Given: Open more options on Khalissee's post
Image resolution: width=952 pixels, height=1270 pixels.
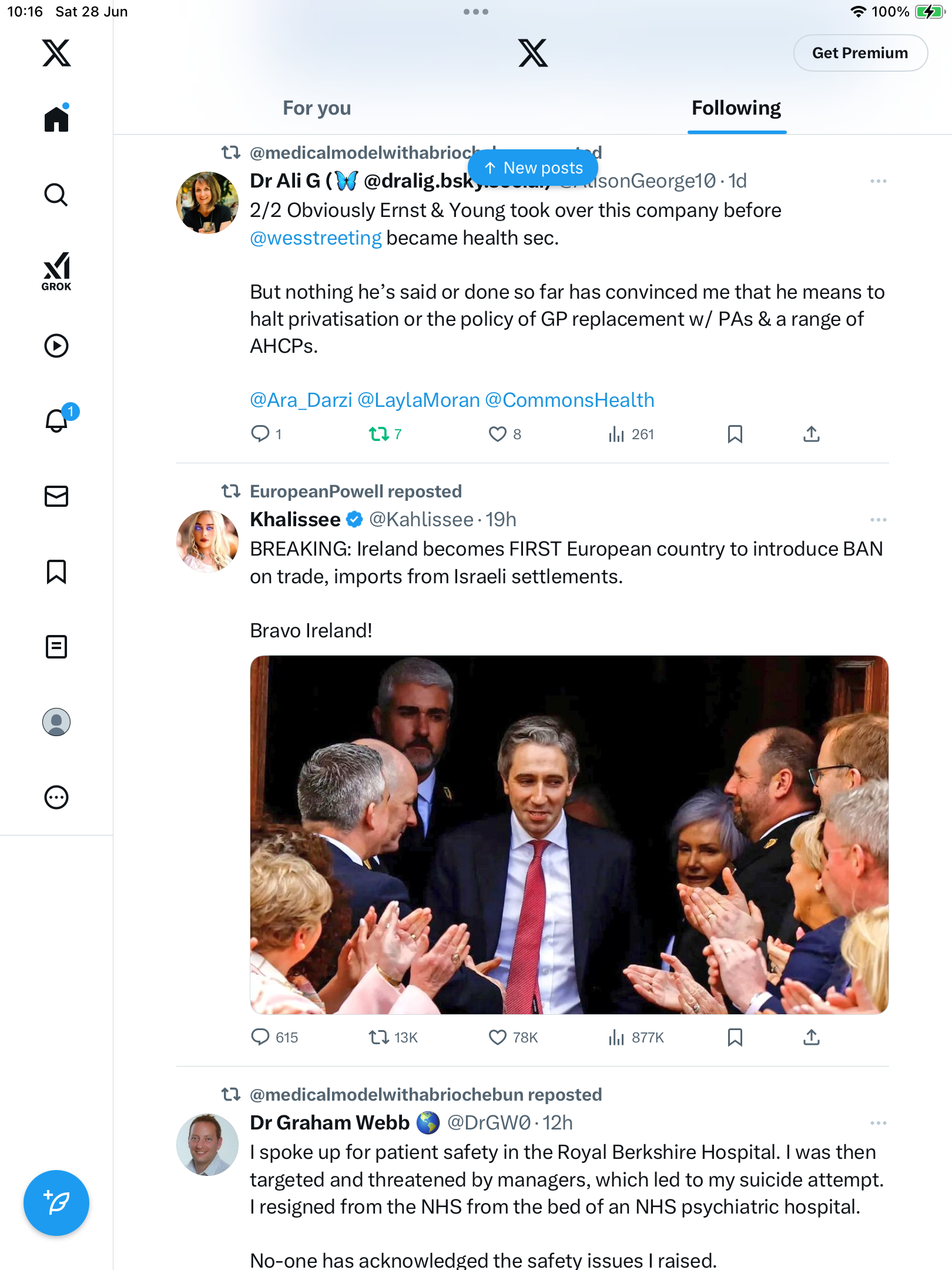Looking at the screenshot, I should (x=879, y=520).
